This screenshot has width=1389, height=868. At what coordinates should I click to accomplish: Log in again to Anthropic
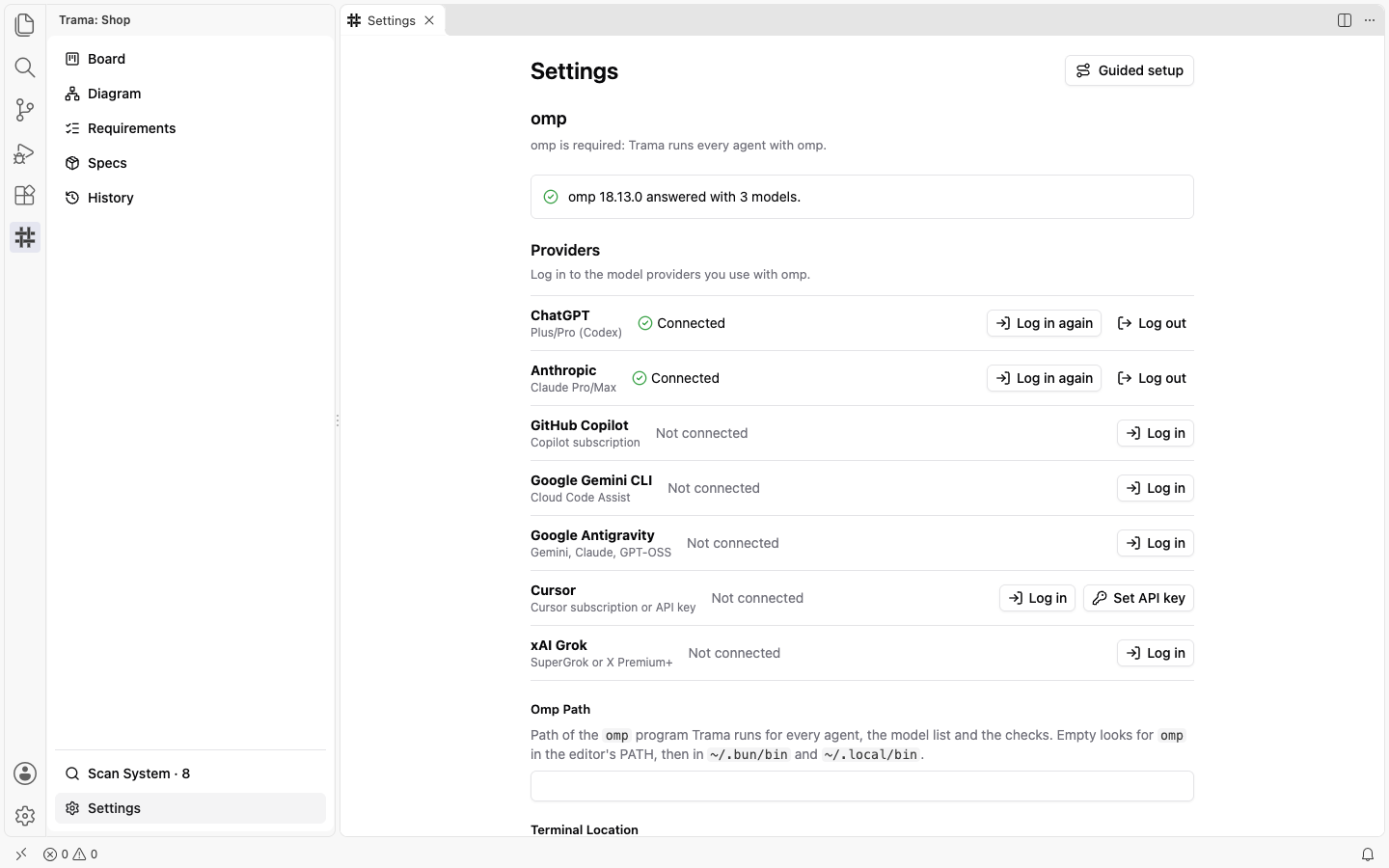coord(1045,378)
